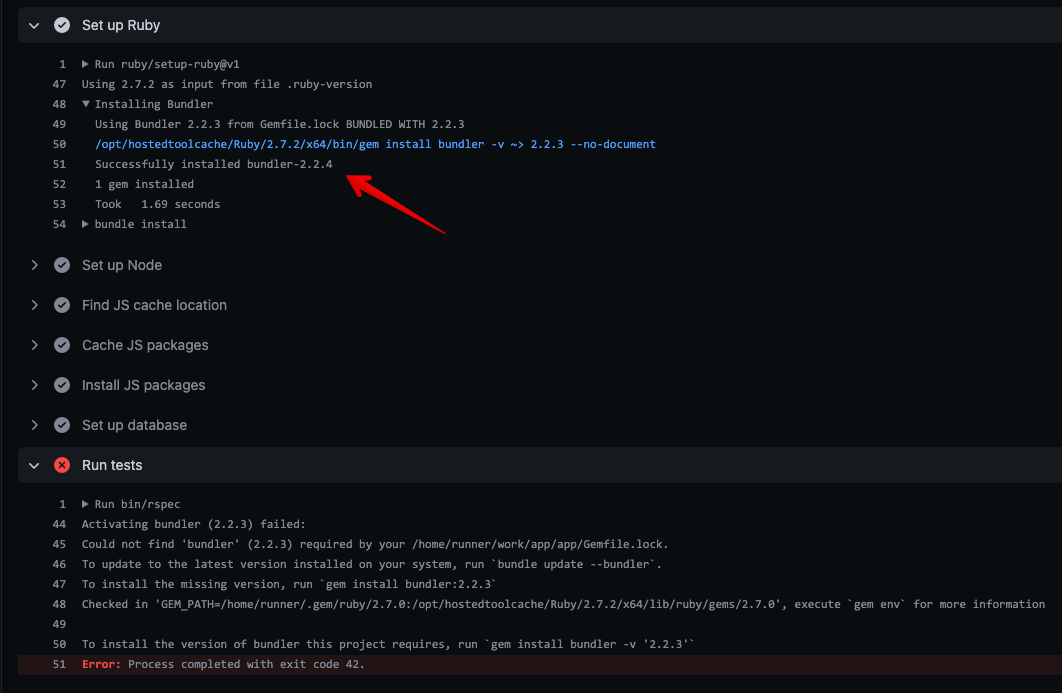Click Set up Ruby success checkmark icon
Viewport: 1062px width, 693px height.
[62, 25]
